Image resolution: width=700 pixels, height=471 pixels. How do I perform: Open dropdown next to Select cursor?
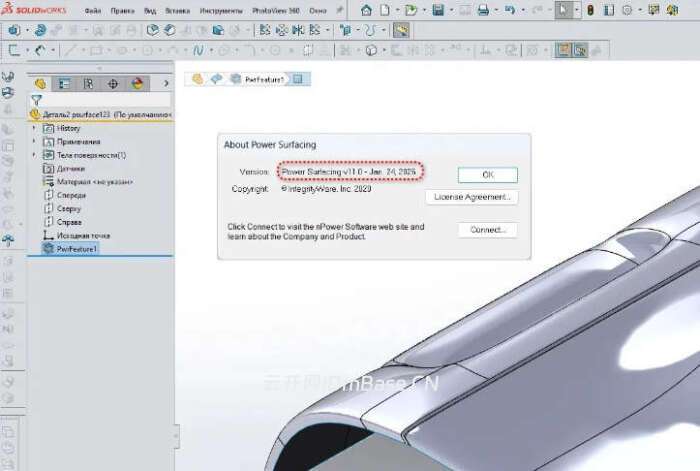tap(576, 10)
